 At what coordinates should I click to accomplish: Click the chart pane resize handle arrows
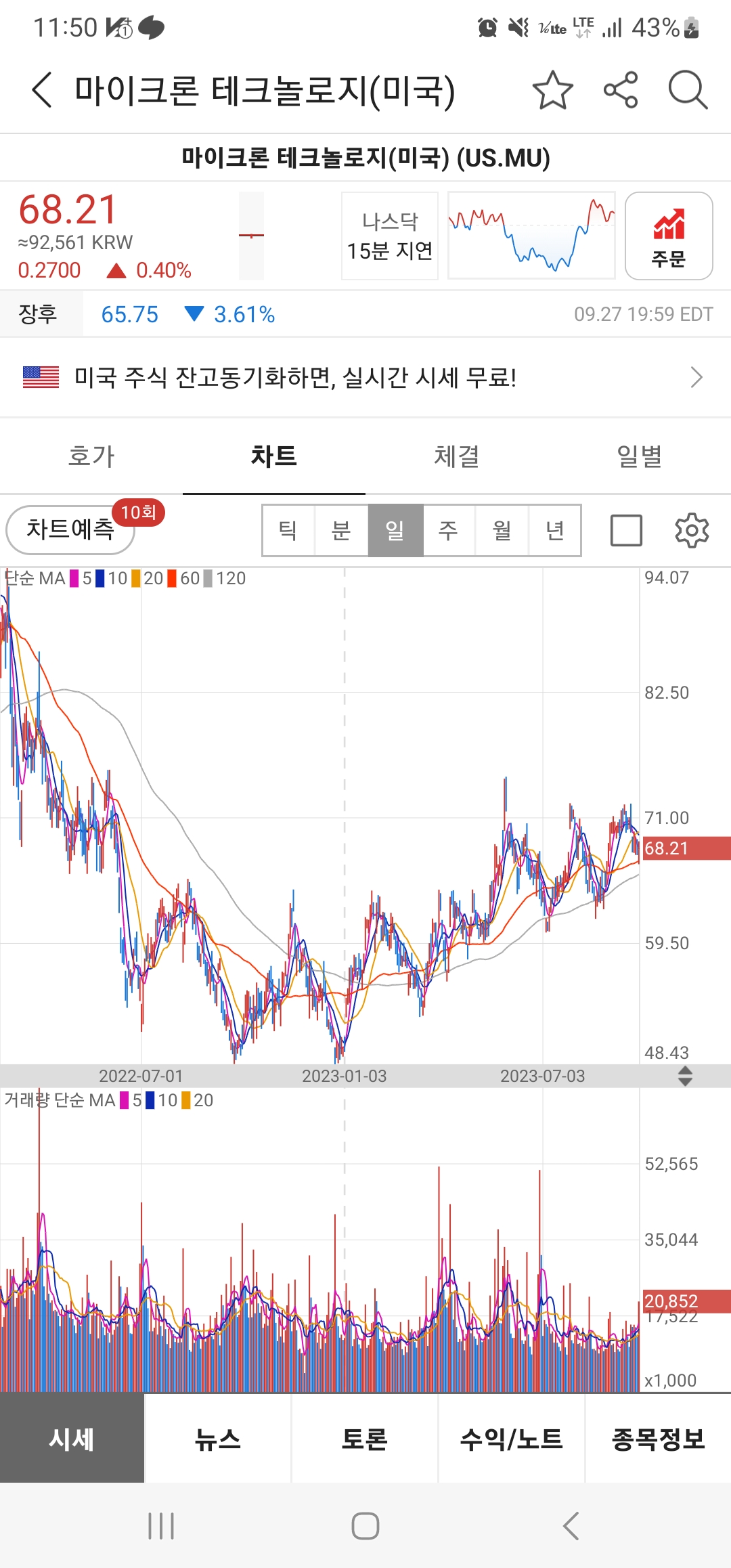(685, 1076)
